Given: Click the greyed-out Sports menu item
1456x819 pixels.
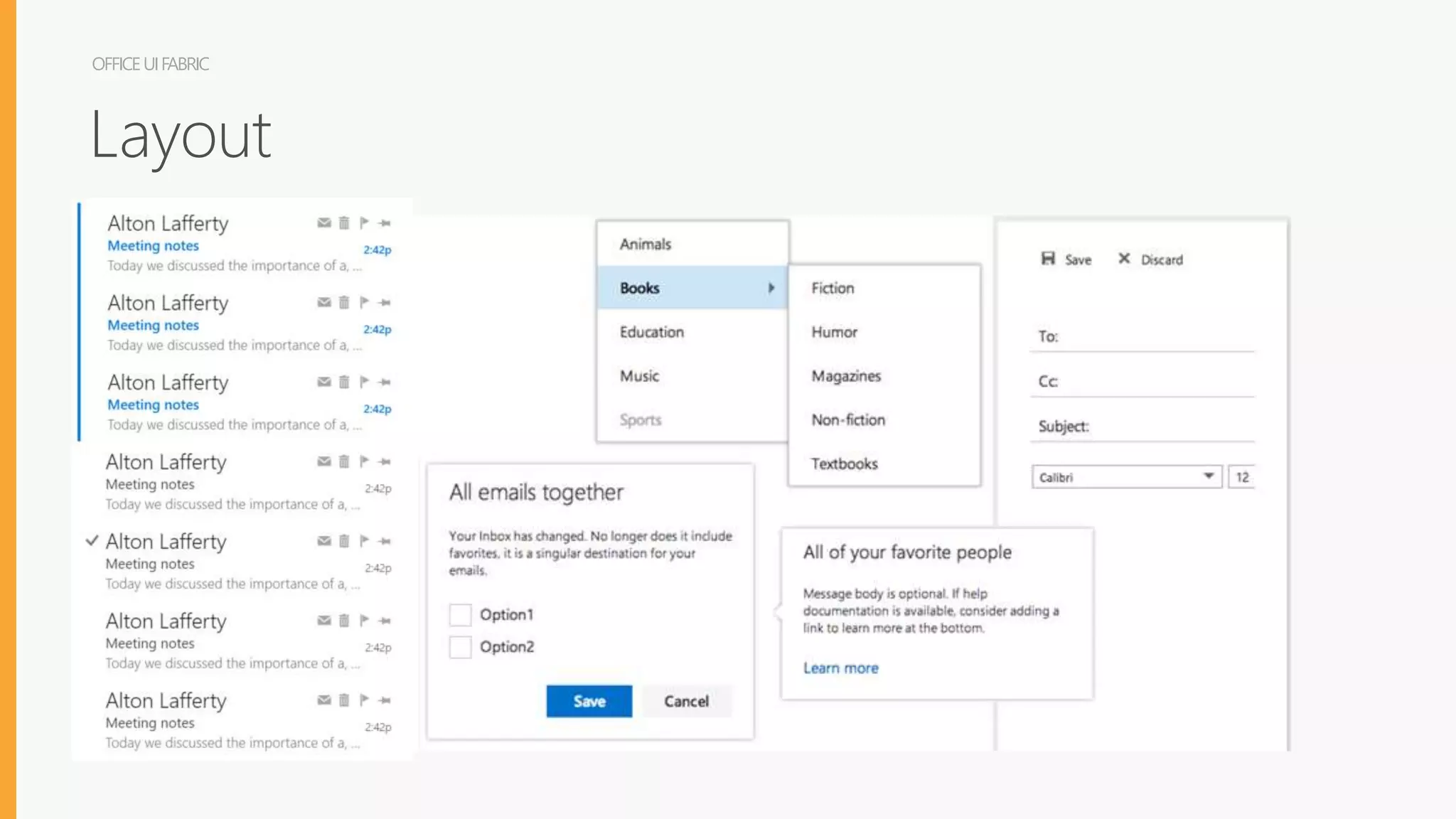Looking at the screenshot, I should 692,420.
